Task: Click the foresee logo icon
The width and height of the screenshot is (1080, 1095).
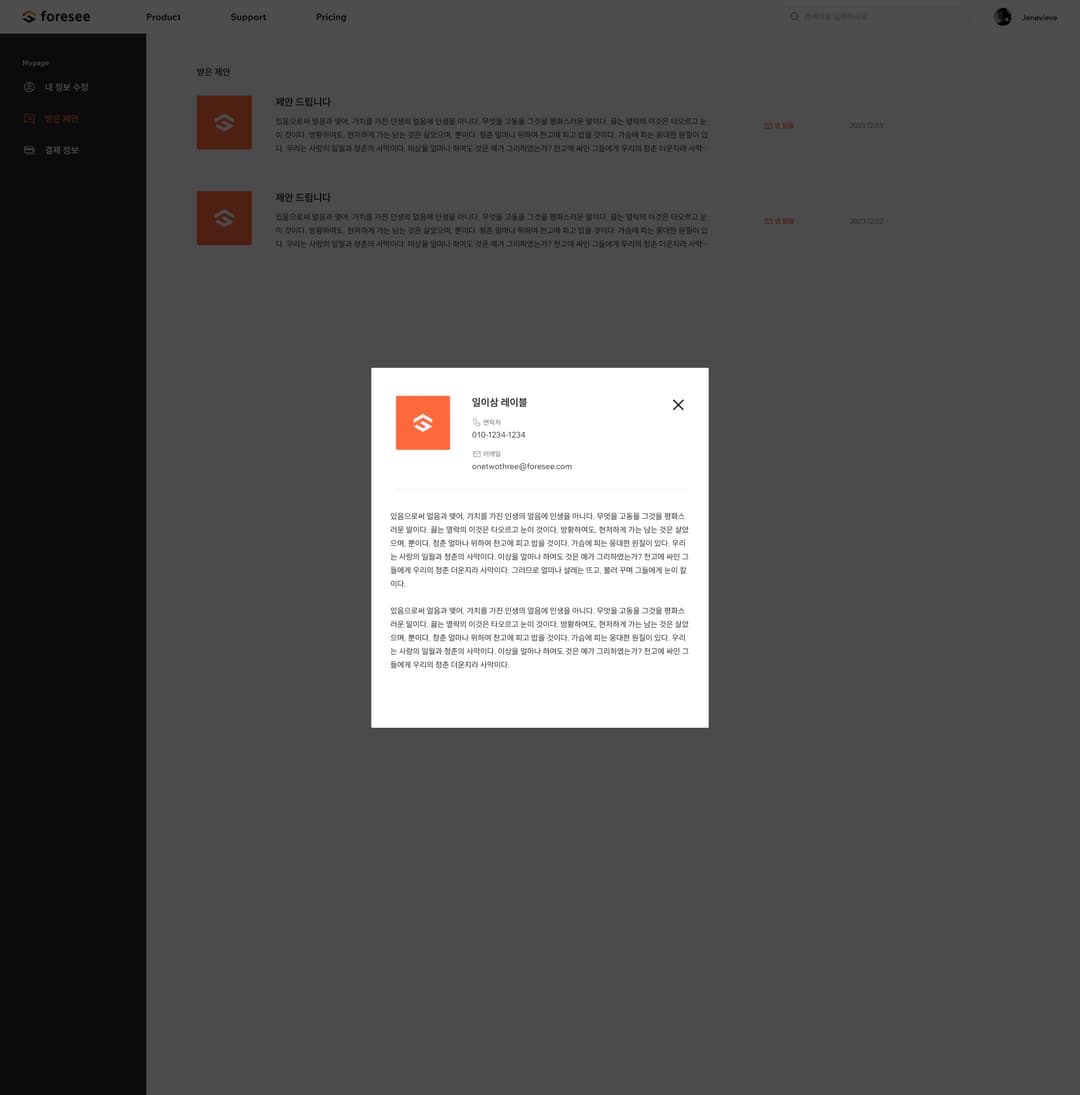Action: [28, 16]
